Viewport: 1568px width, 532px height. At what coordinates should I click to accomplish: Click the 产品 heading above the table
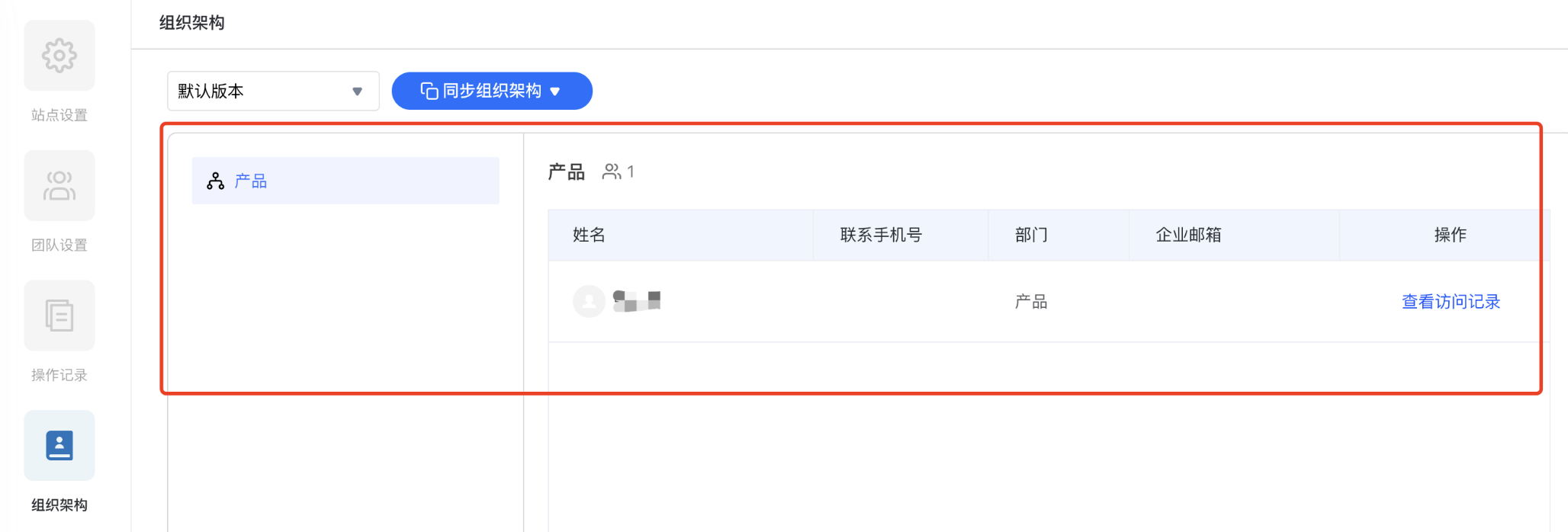567,171
